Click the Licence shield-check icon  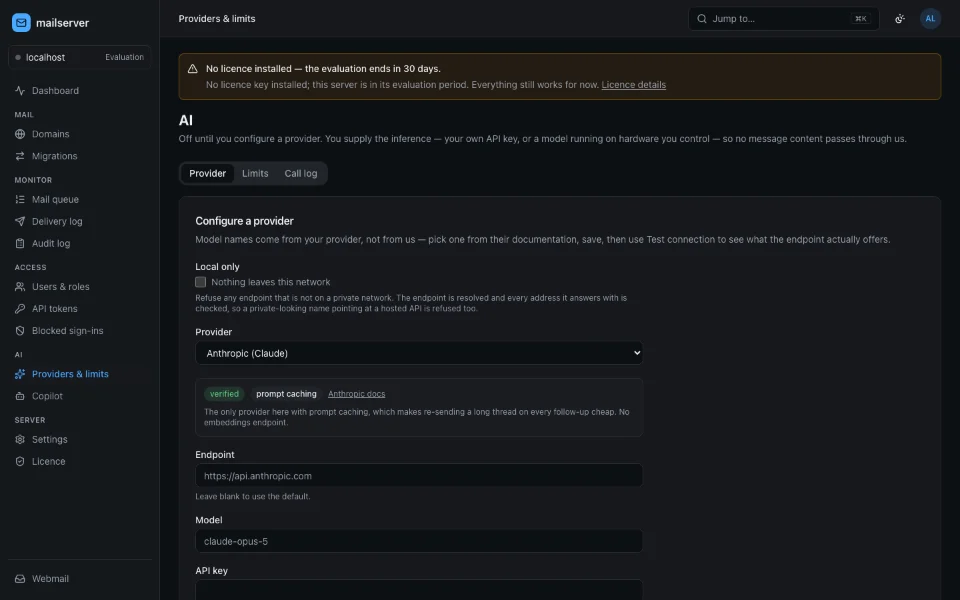(x=20, y=462)
